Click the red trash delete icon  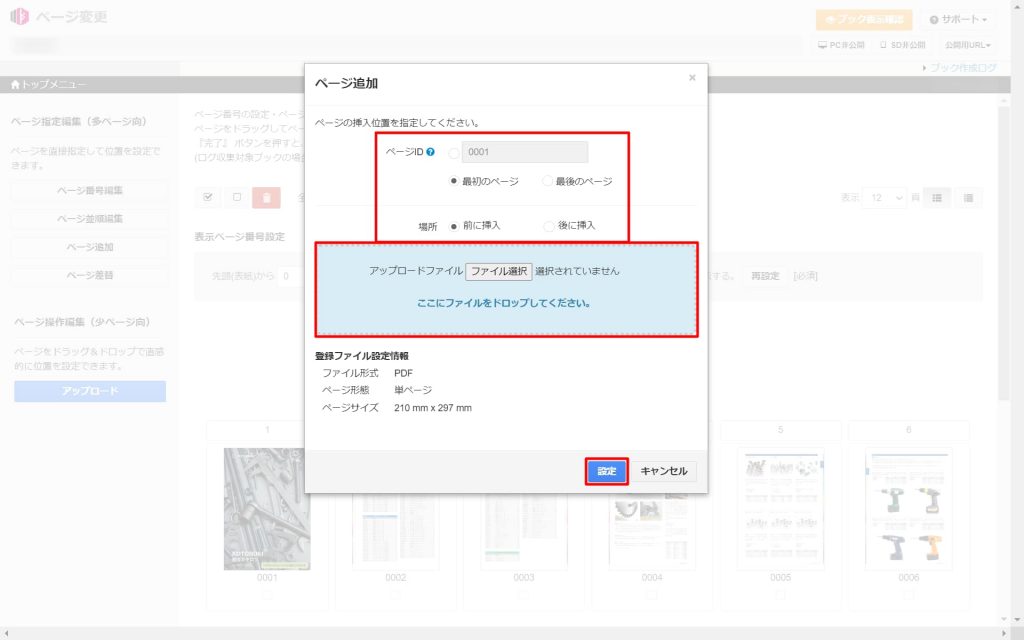click(x=266, y=198)
